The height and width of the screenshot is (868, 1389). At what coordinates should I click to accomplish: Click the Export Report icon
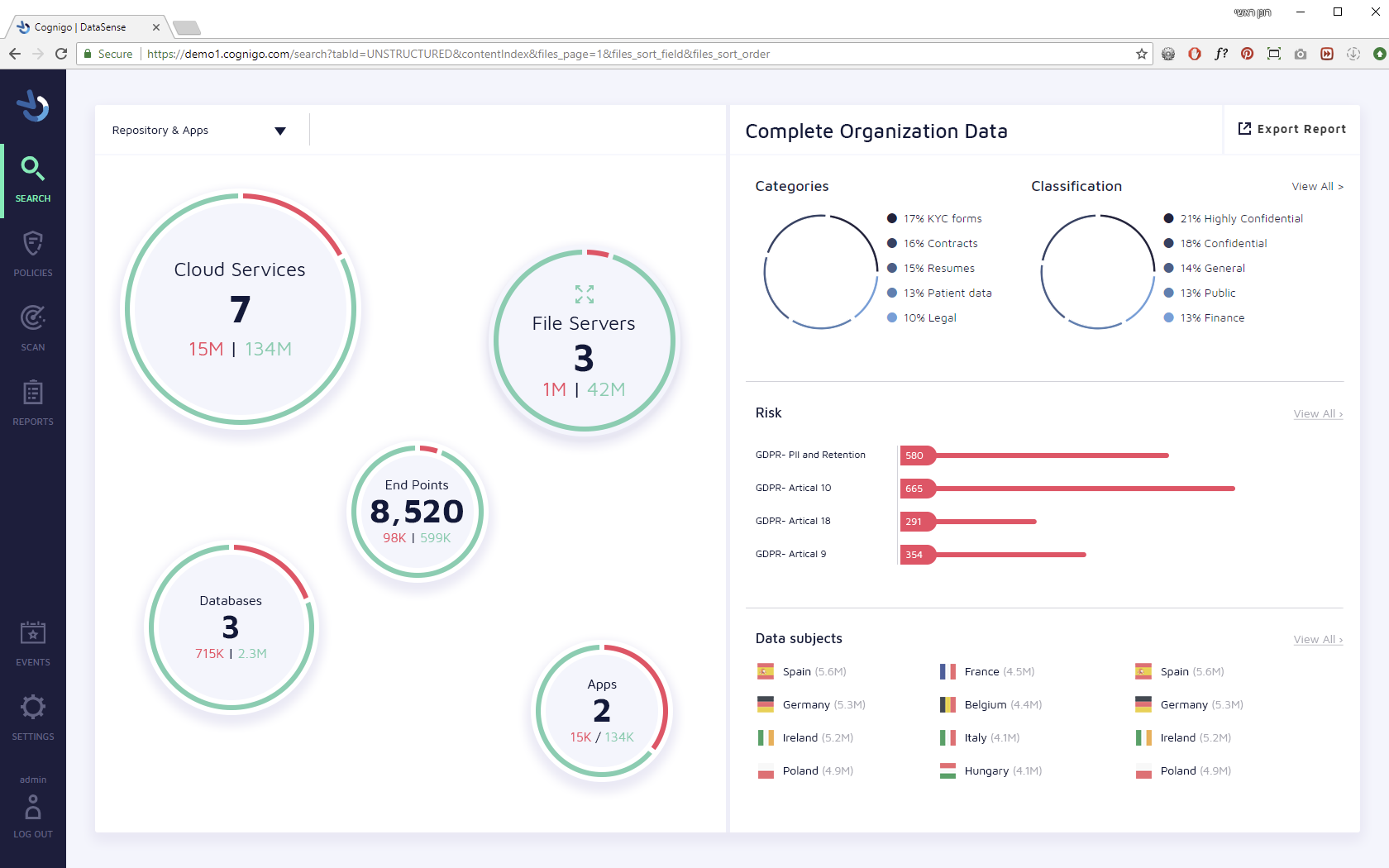click(x=1244, y=128)
